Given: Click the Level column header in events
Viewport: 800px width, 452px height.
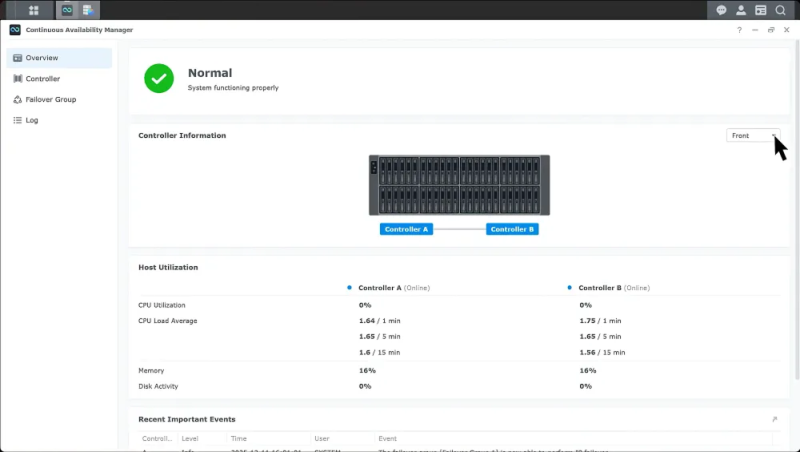Looking at the screenshot, I should coord(190,439).
